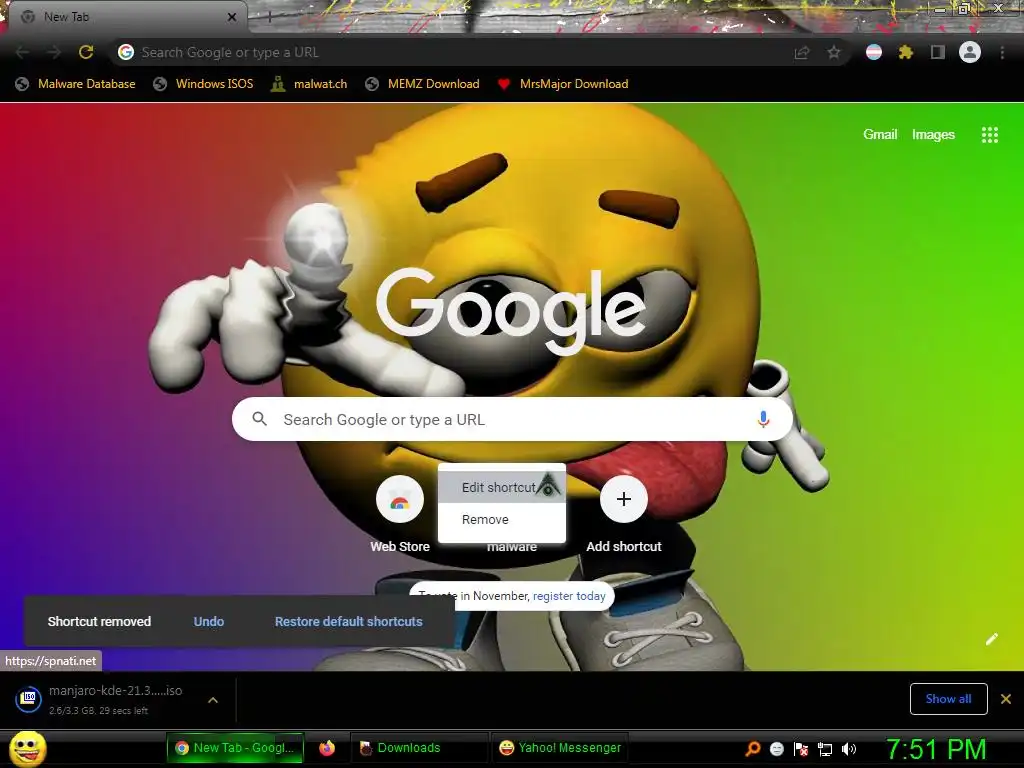Click Restore default shortcuts
The image size is (1024, 768).
349,622
